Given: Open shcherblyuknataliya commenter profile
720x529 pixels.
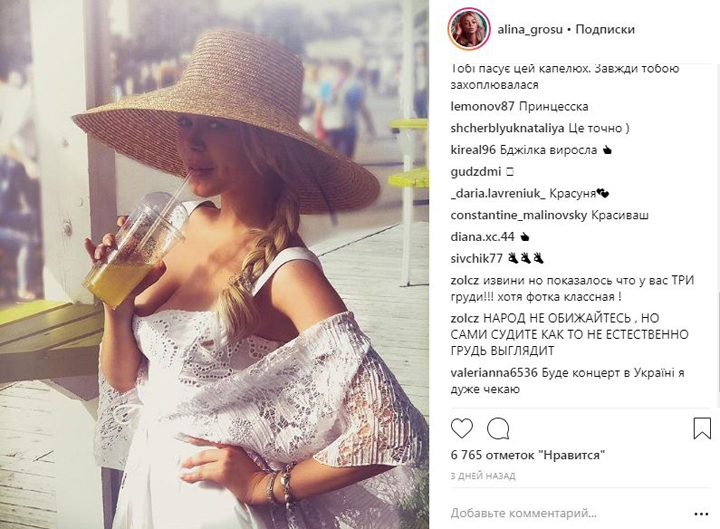Looking at the screenshot, I should (507, 128).
